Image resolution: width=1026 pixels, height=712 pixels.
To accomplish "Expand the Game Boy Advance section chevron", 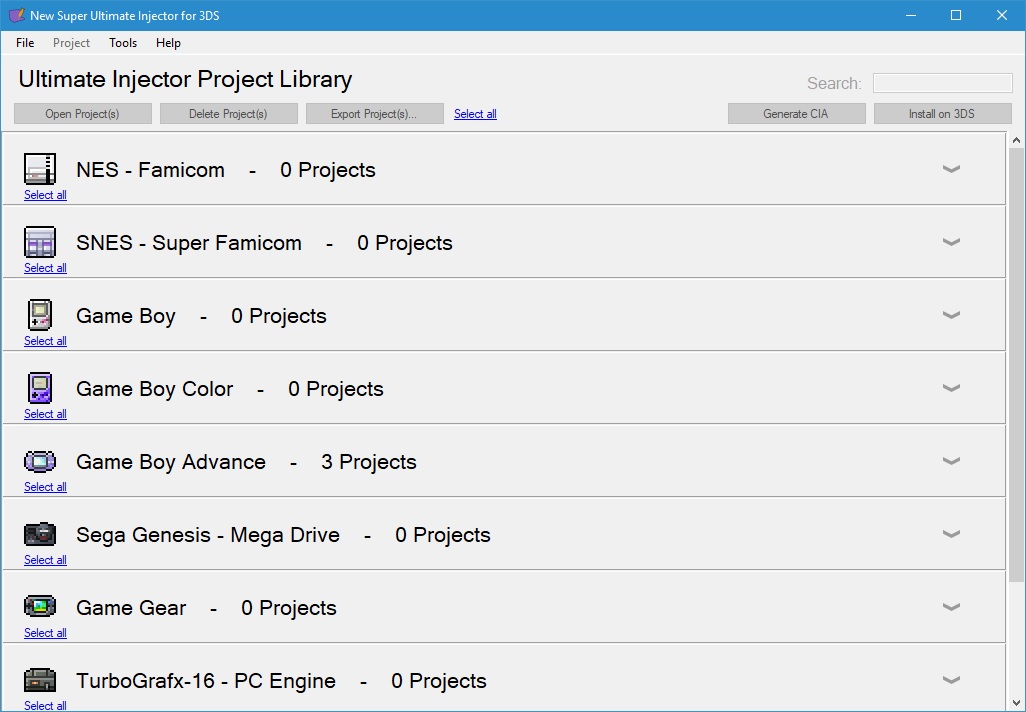I will (x=951, y=461).
